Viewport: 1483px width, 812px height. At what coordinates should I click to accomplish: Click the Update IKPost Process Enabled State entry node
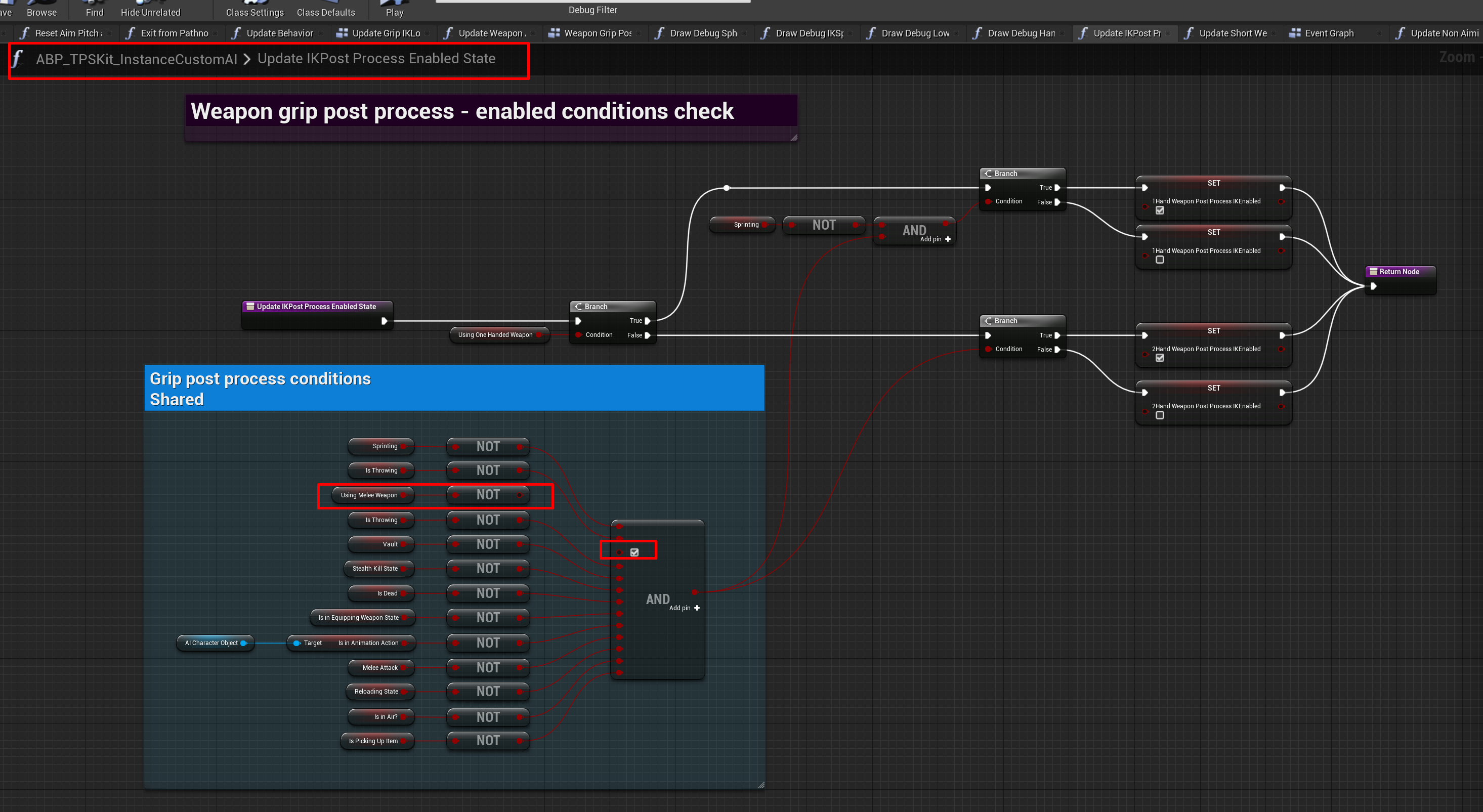coord(316,307)
